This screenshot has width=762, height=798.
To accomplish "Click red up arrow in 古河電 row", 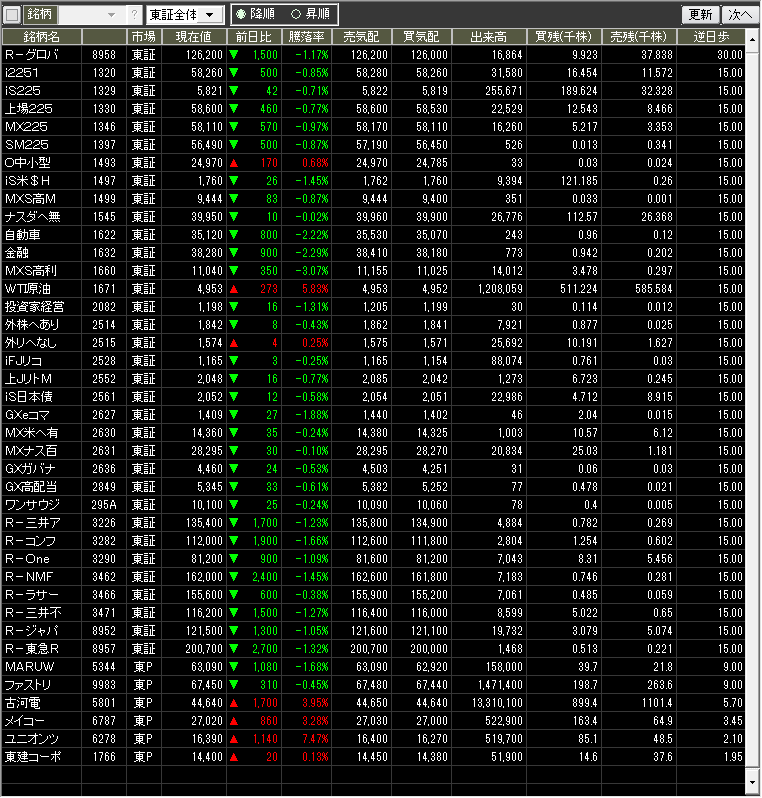I will pyautogui.click(x=234, y=703).
